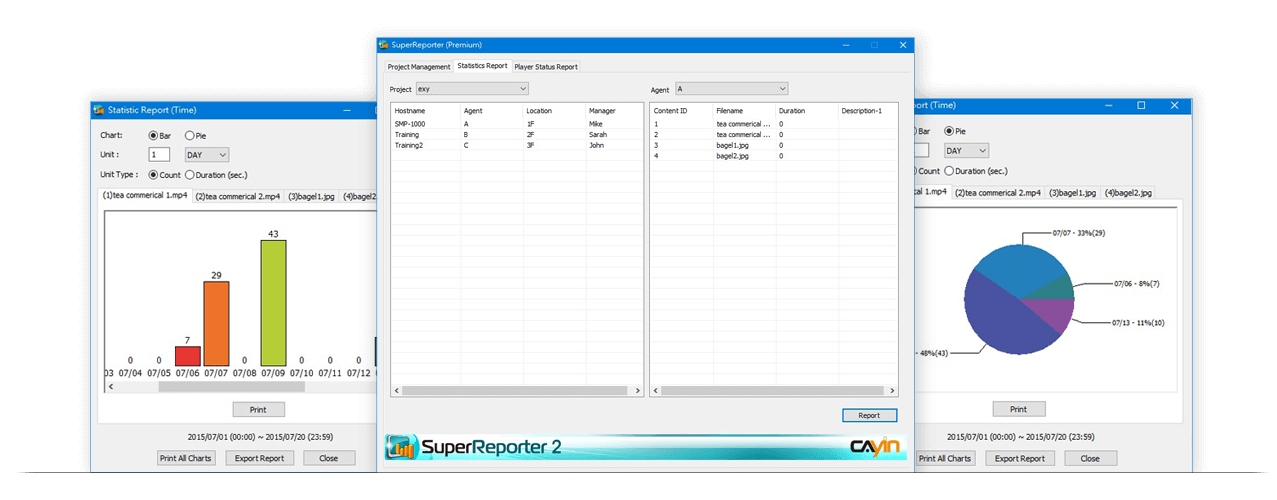Click the orange 07/07 bar
Screen dimensions: 1277x500
point(217,324)
